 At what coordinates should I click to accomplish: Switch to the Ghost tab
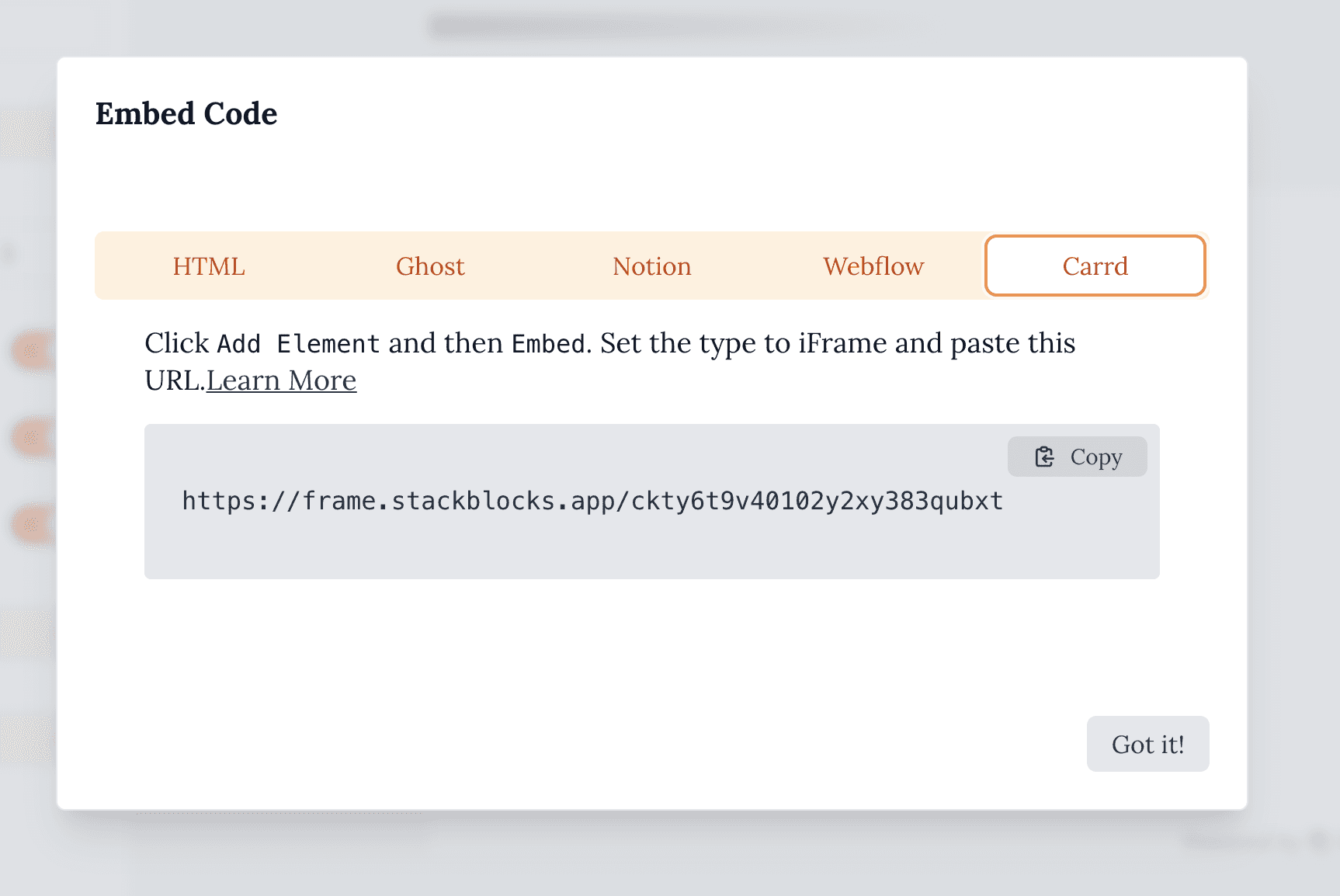coord(430,266)
